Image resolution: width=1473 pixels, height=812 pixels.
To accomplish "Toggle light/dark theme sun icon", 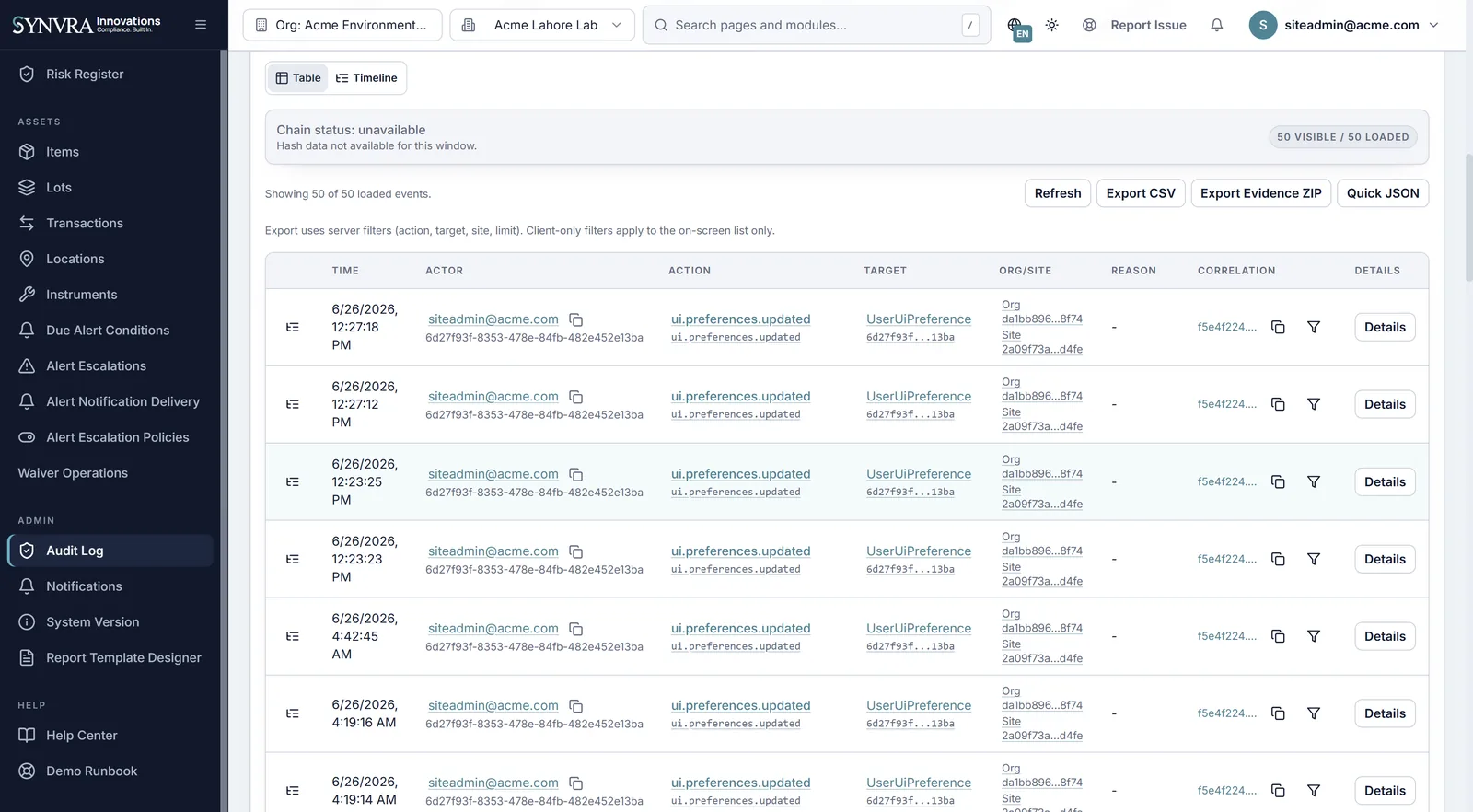I will pyautogui.click(x=1051, y=25).
